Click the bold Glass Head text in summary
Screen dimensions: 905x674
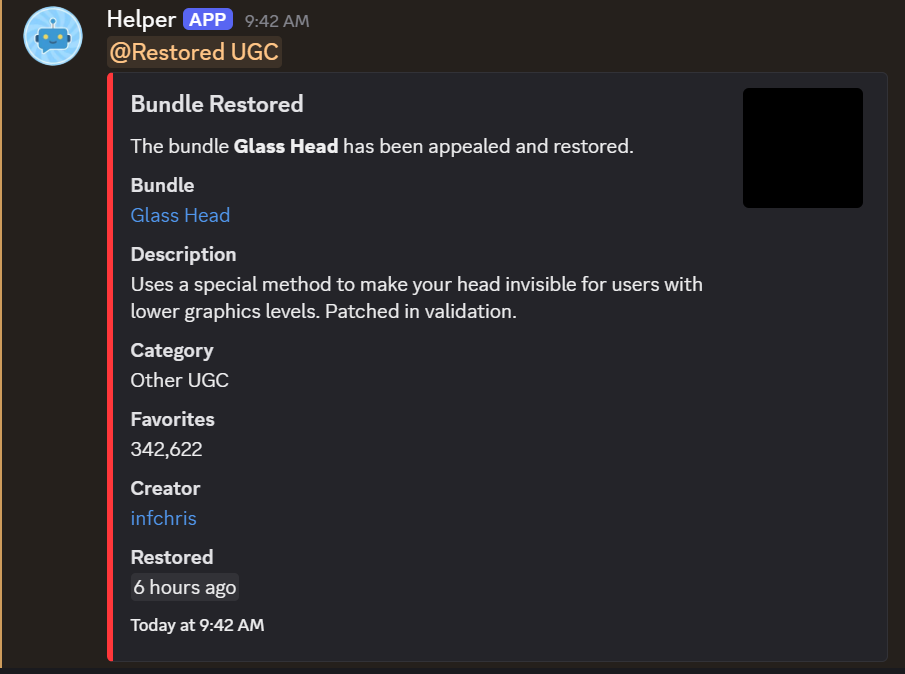click(x=286, y=146)
